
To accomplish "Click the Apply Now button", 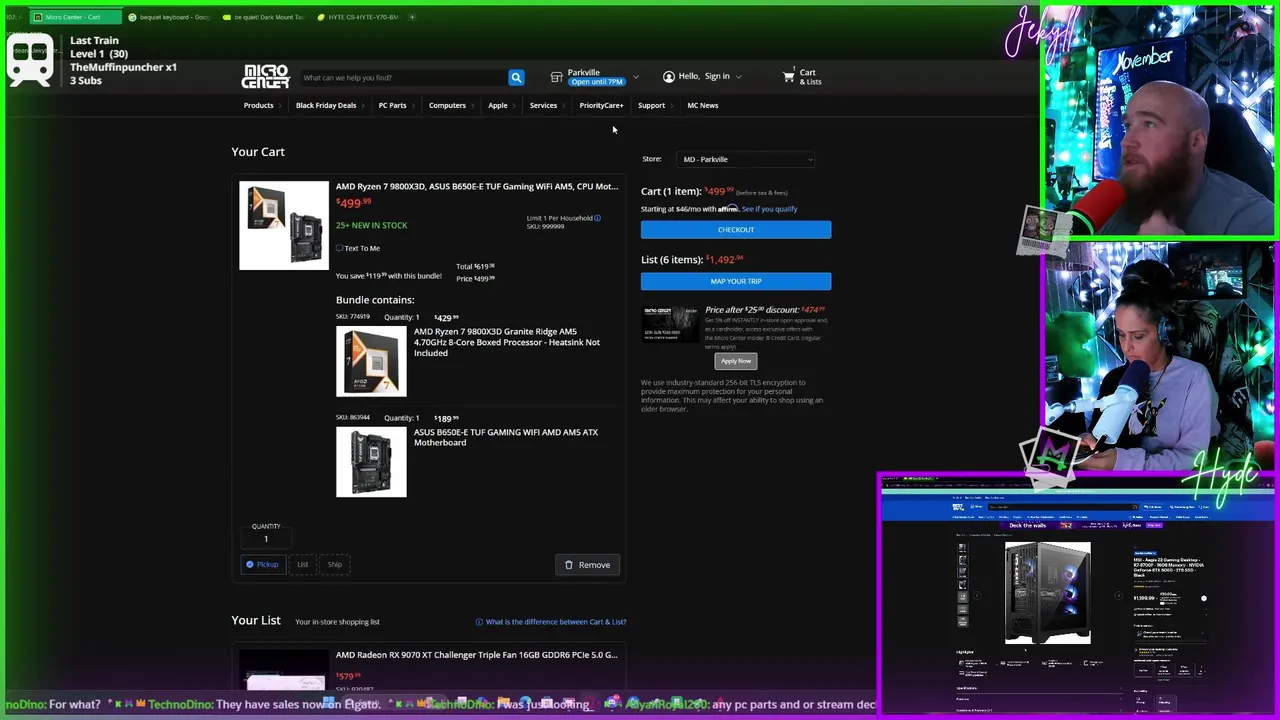I will coord(736,361).
